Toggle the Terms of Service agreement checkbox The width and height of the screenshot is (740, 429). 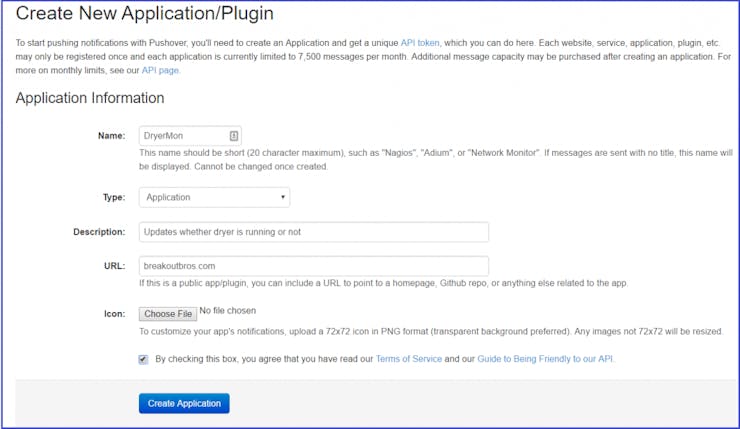click(x=143, y=359)
